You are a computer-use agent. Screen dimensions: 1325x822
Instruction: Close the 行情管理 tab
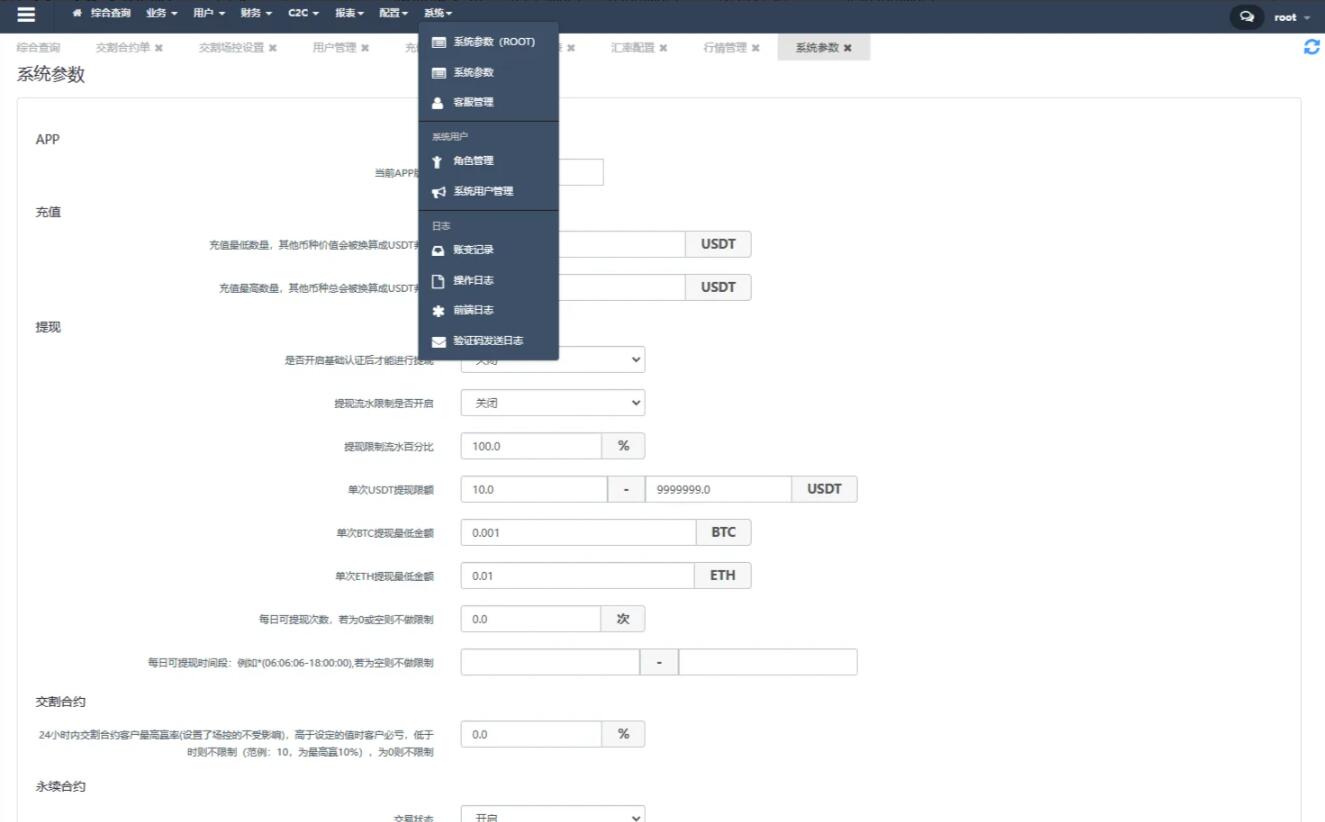755,48
